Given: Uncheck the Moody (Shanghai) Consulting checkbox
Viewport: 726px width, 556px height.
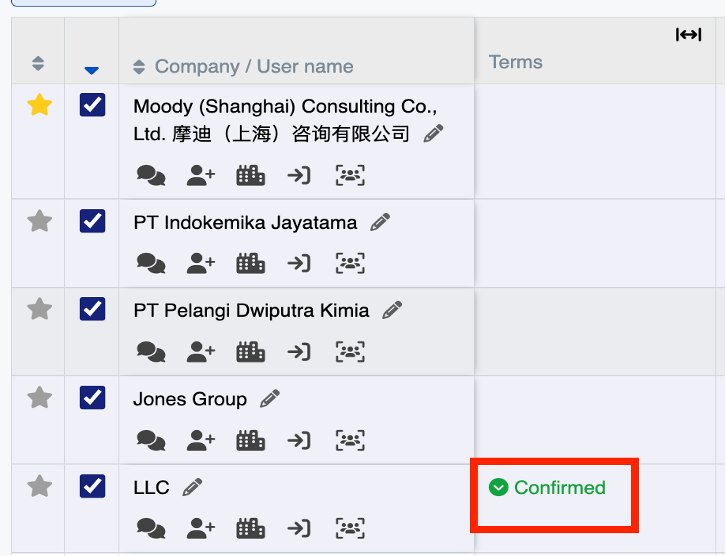Looking at the screenshot, I should [x=92, y=105].
